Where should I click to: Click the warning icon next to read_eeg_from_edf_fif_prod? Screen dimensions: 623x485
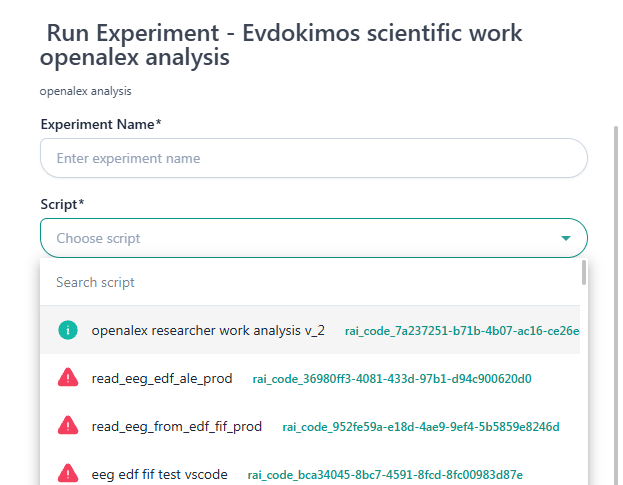tap(68, 426)
